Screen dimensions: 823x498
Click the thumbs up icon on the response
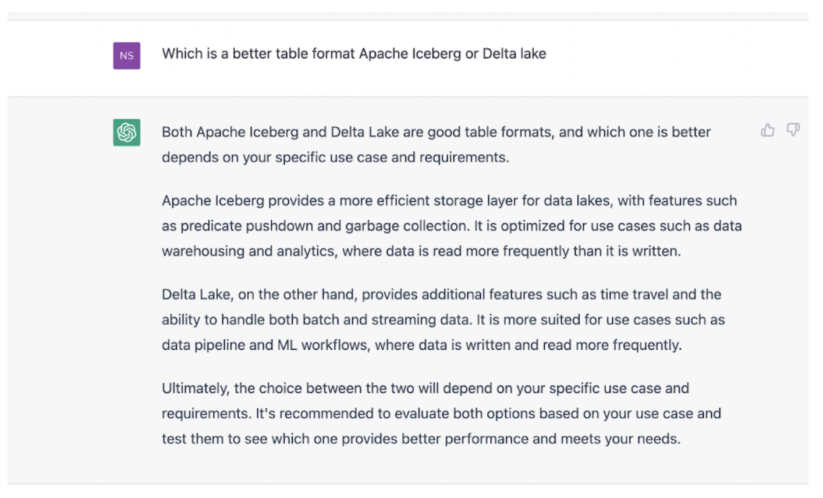tap(768, 130)
